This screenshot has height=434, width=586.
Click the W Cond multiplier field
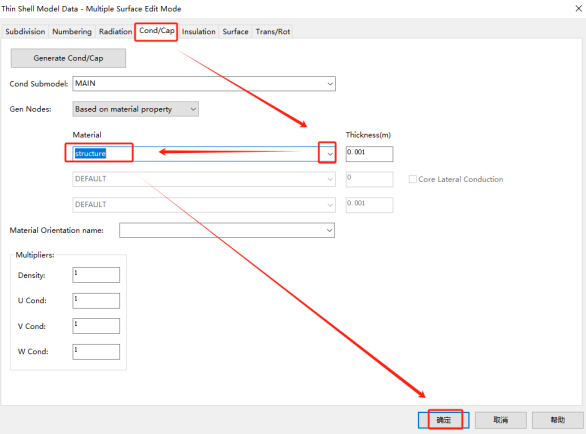[96, 352]
